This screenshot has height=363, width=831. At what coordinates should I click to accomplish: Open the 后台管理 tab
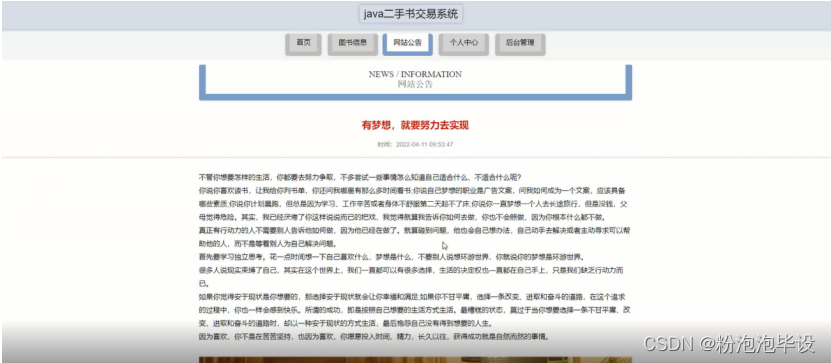pos(520,44)
